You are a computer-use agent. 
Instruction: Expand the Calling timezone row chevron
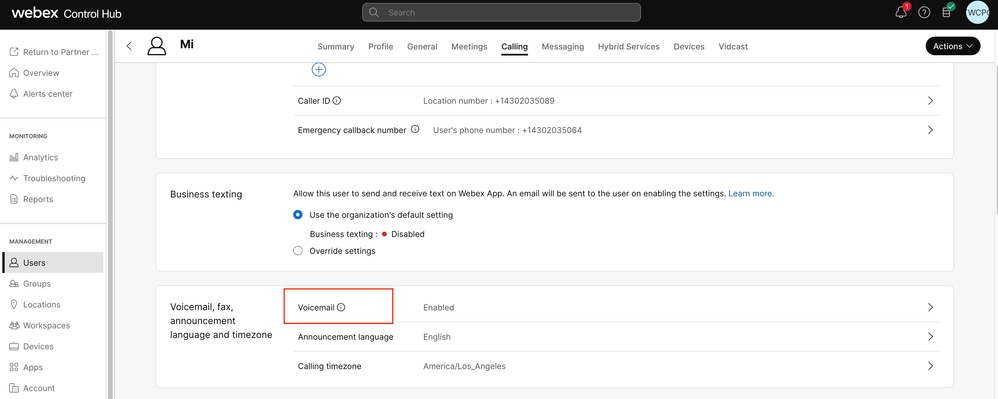point(931,366)
